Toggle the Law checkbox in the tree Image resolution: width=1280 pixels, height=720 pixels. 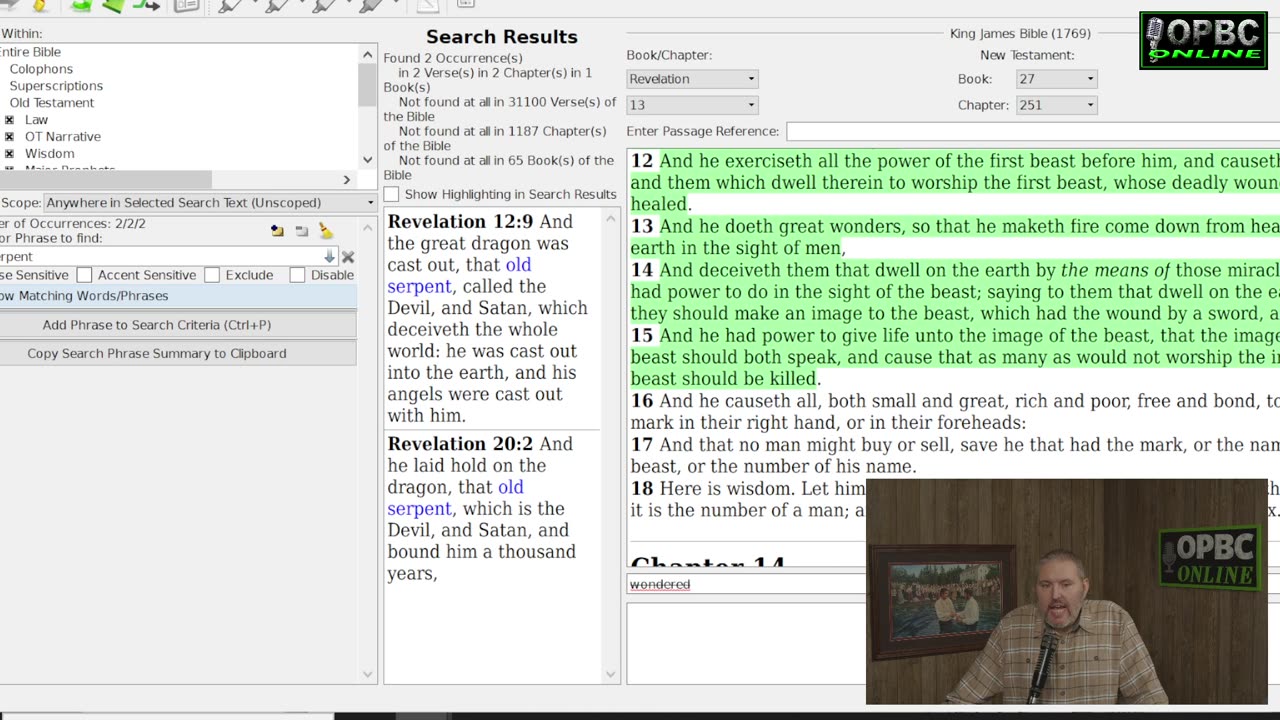click(x=9, y=120)
